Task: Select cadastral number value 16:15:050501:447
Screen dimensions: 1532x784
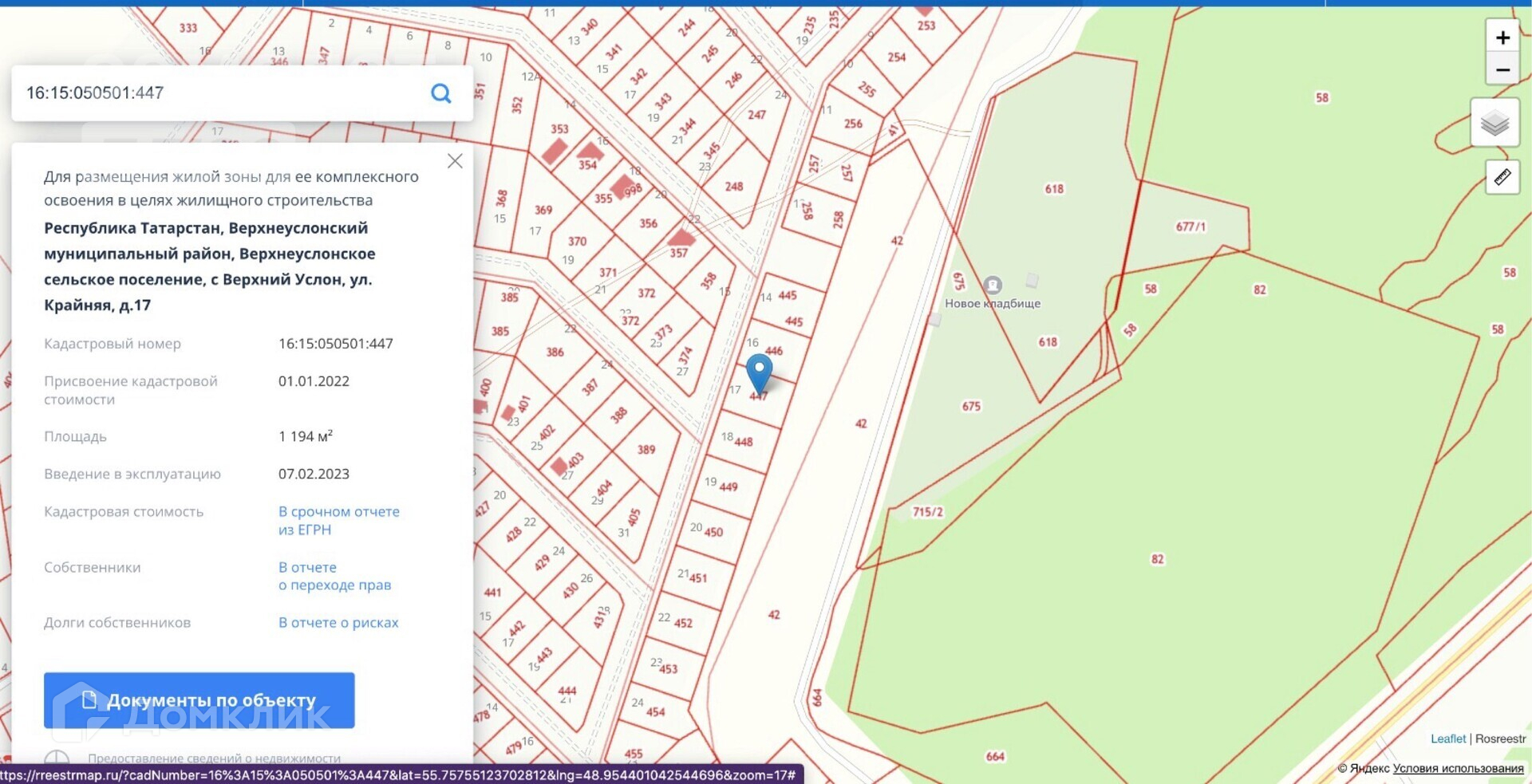Action: coord(336,344)
